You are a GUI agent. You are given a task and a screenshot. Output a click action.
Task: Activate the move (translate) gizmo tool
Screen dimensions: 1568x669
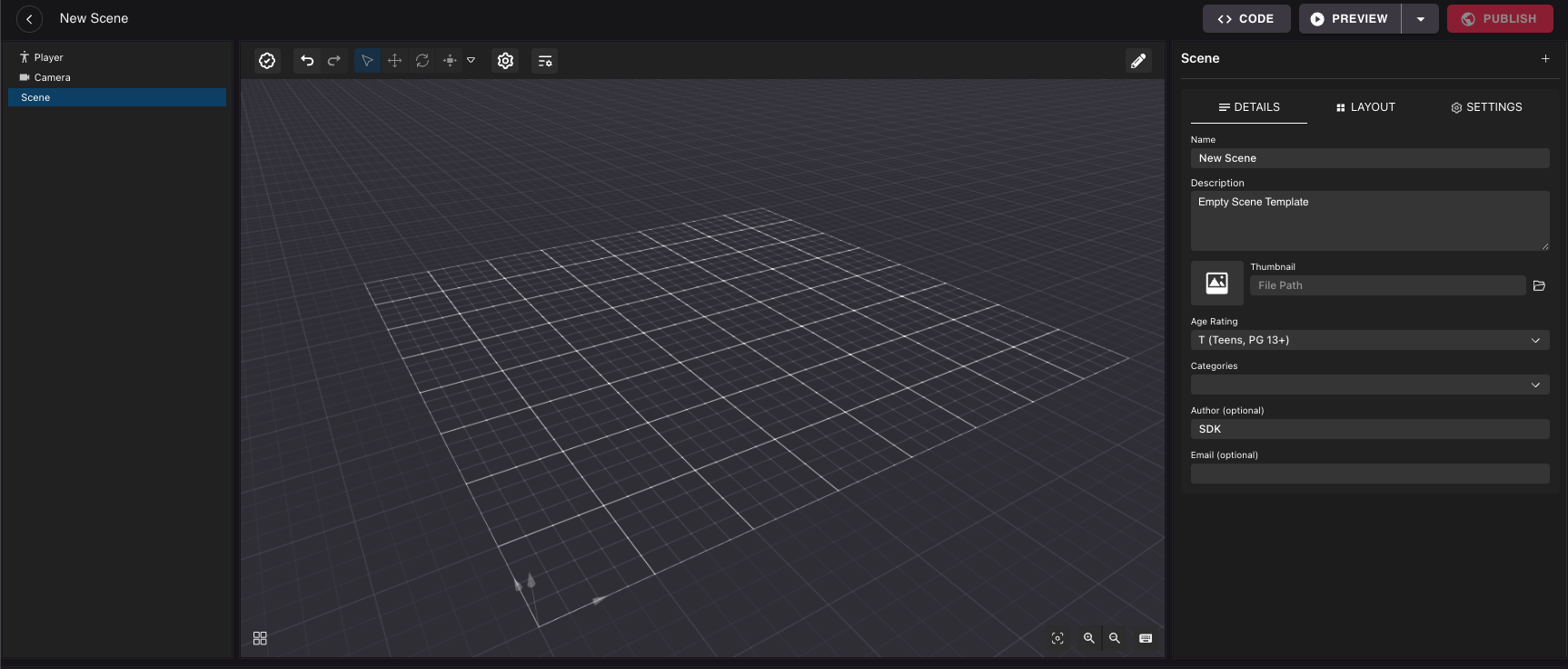[394, 61]
